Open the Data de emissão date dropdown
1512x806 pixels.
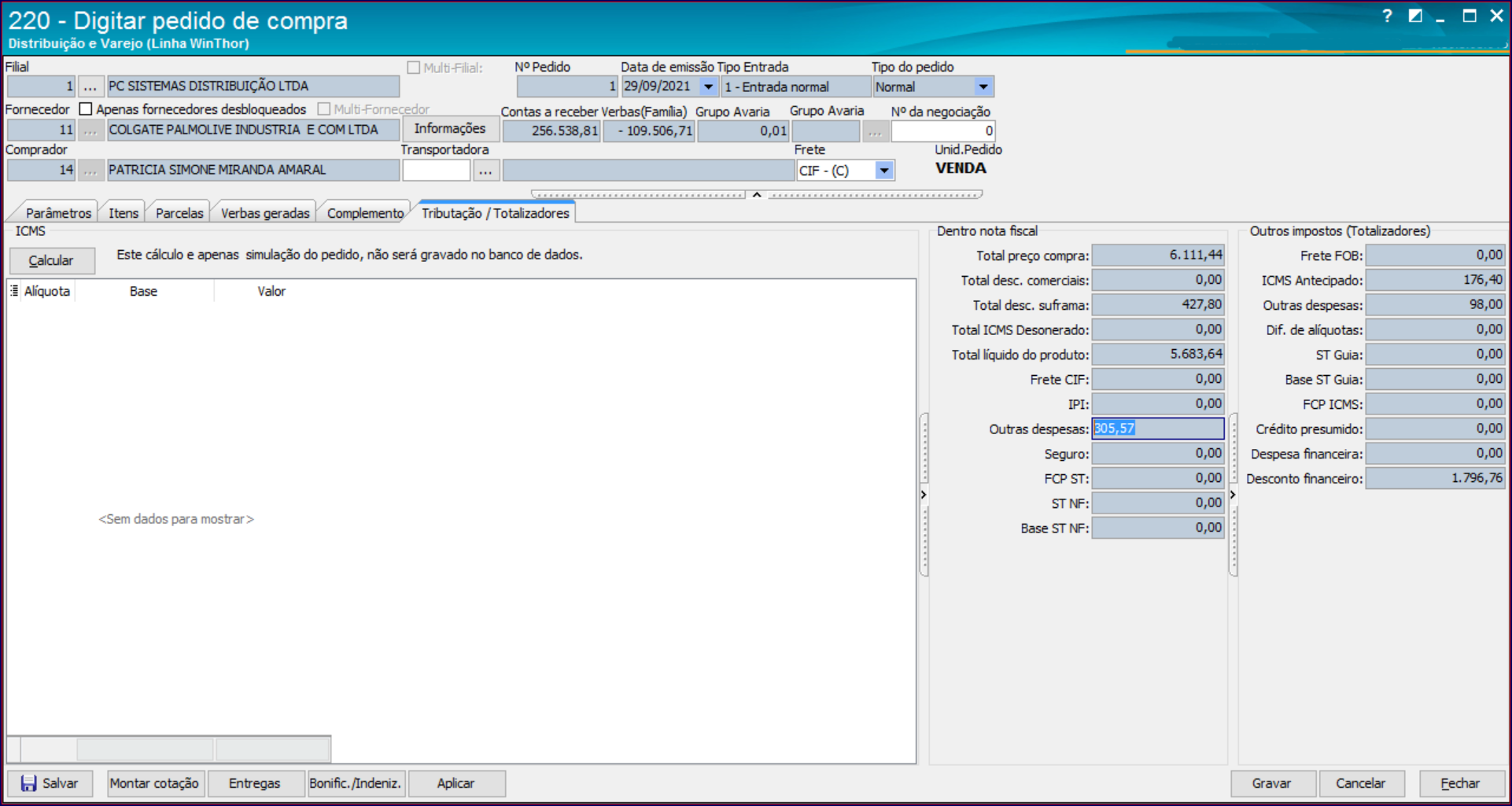[x=708, y=86]
